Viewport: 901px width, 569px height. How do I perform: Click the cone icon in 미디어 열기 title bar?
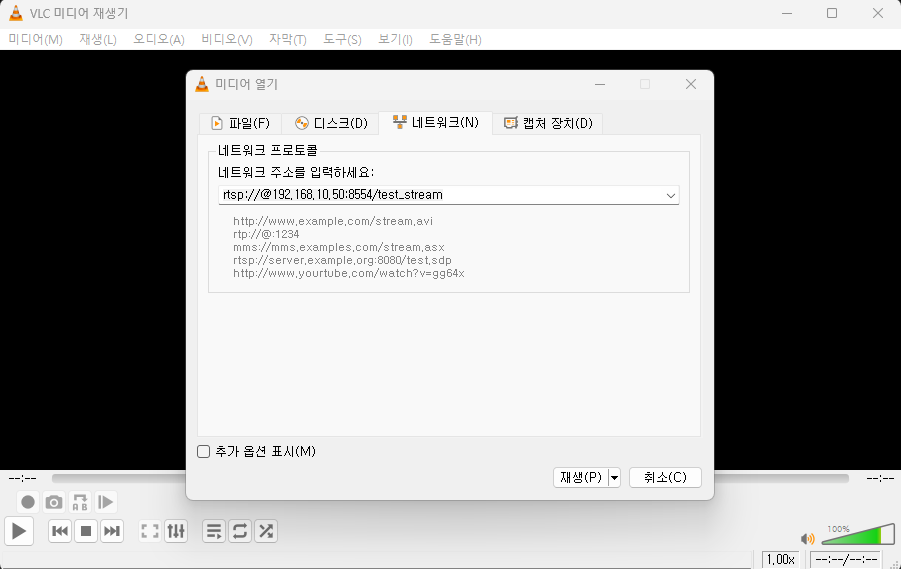click(202, 84)
